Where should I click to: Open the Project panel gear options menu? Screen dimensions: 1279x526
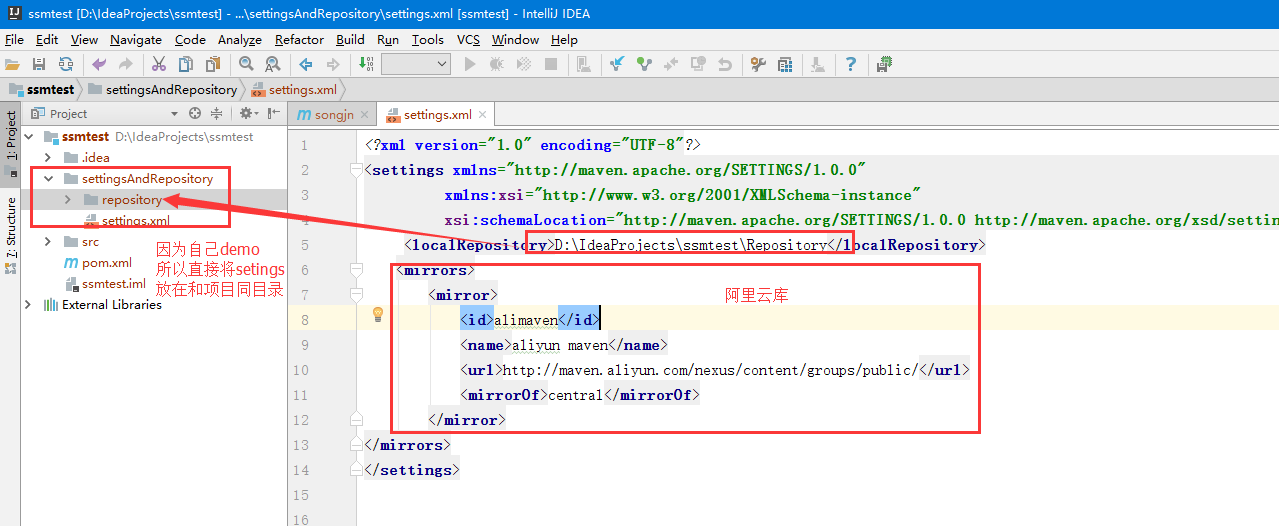coord(247,114)
